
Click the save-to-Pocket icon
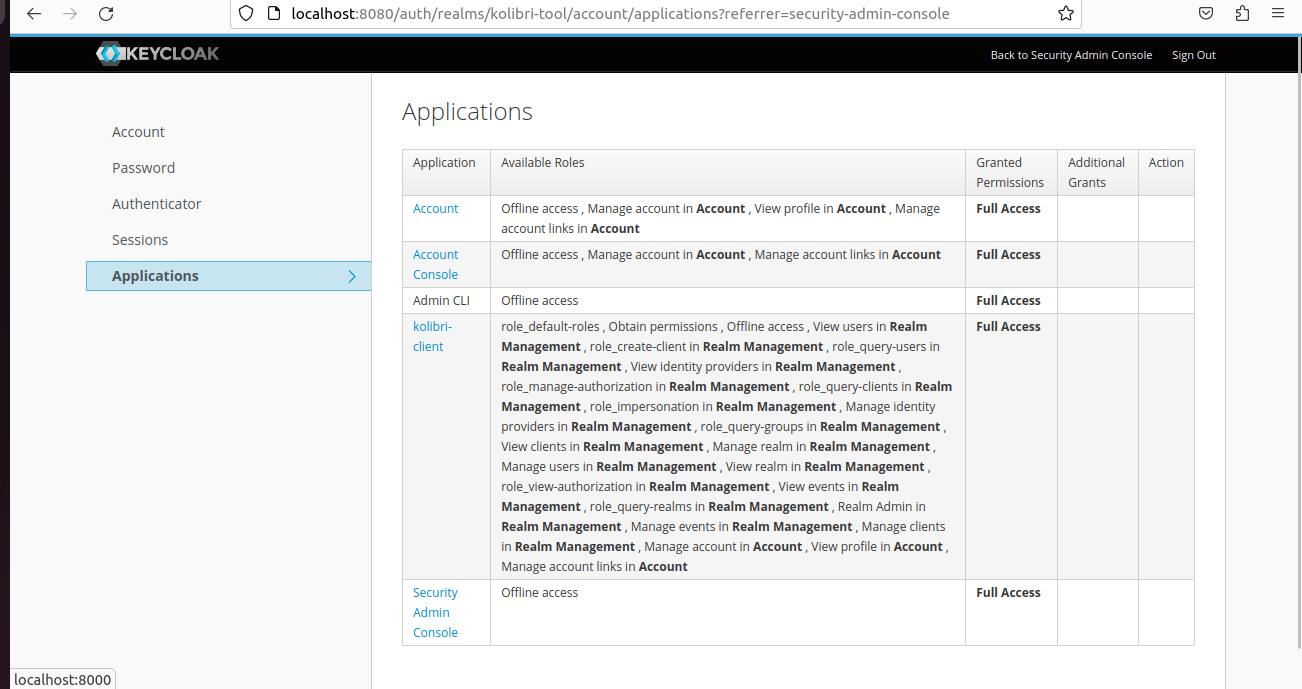tap(1205, 13)
